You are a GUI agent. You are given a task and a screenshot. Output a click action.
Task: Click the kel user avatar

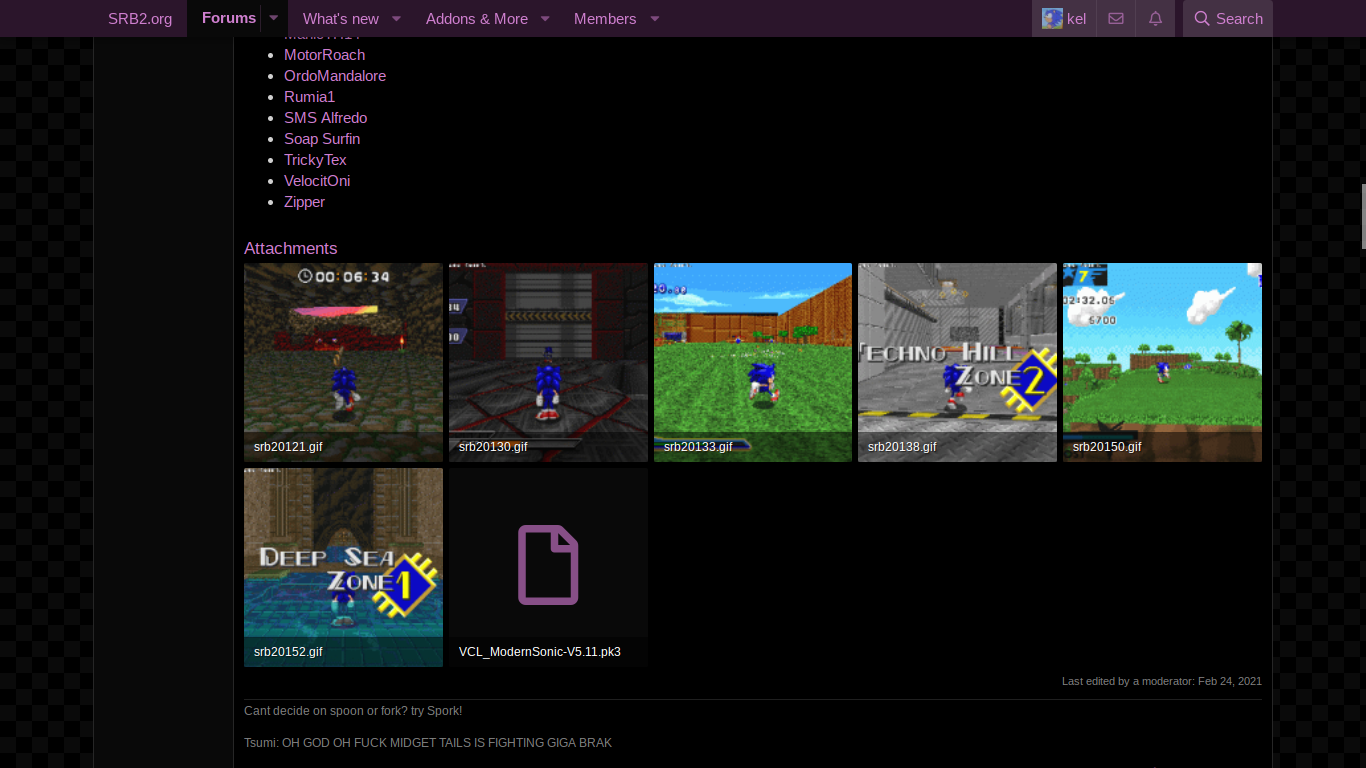tap(1052, 19)
